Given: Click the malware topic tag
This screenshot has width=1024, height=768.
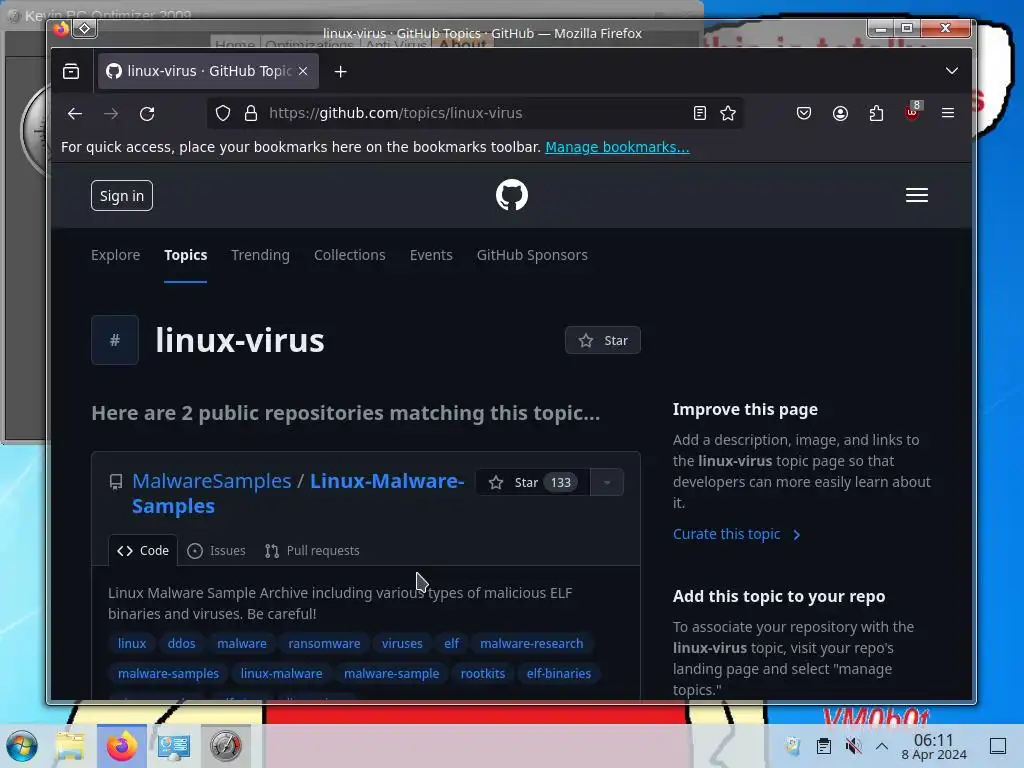Looking at the screenshot, I should [242, 643].
